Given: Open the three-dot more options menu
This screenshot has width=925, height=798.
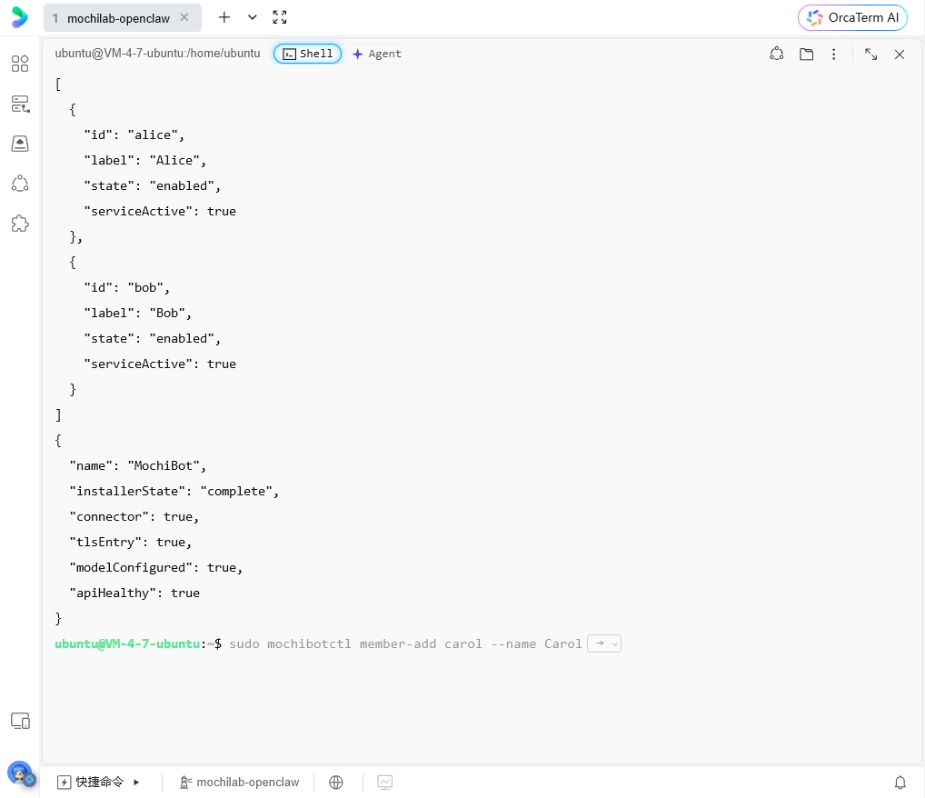Looking at the screenshot, I should pyautogui.click(x=834, y=54).
